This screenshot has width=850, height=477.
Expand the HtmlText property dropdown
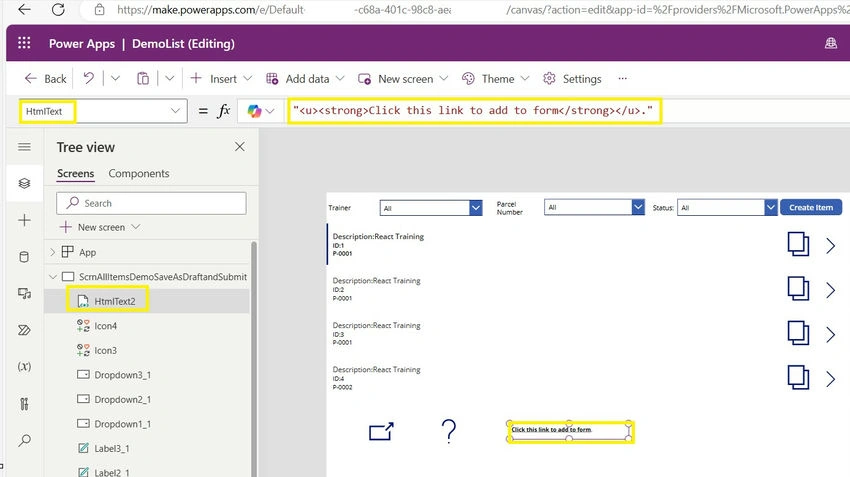point(175,111)
